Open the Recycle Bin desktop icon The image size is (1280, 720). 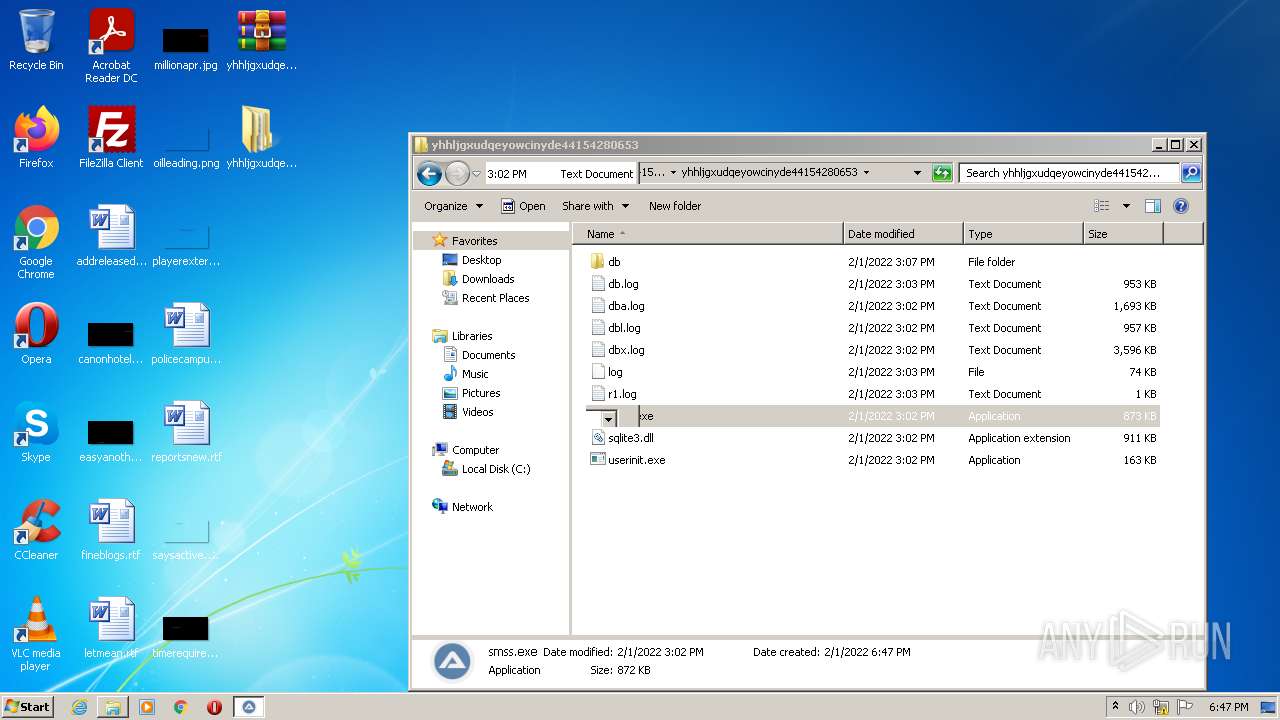(x=36, y=40)
